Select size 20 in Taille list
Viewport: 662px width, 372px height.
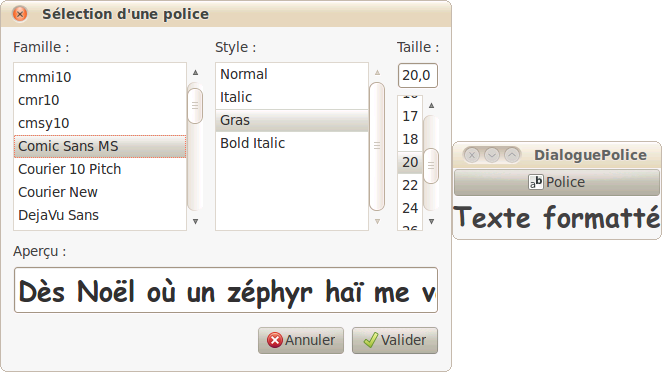coord(410,162)
